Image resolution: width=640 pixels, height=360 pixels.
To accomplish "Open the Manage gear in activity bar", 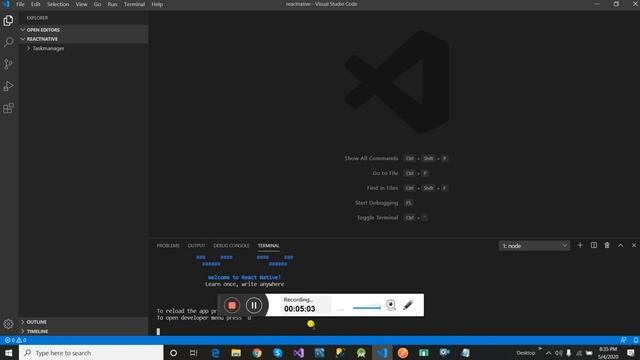I will pyautogui.click(x=8, y=324).
